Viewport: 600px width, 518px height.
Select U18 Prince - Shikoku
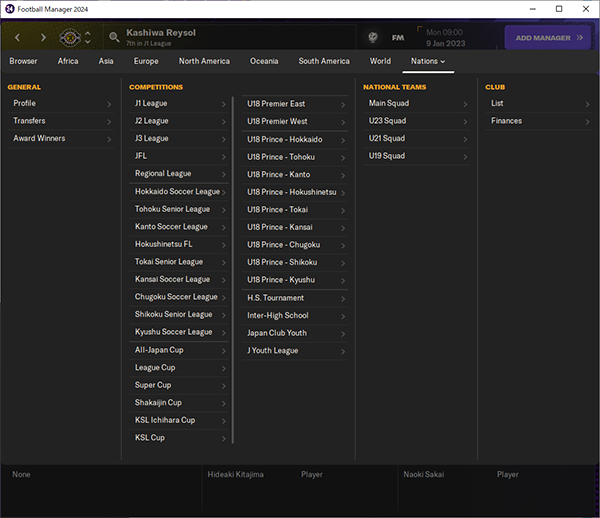tap(295, 262)
